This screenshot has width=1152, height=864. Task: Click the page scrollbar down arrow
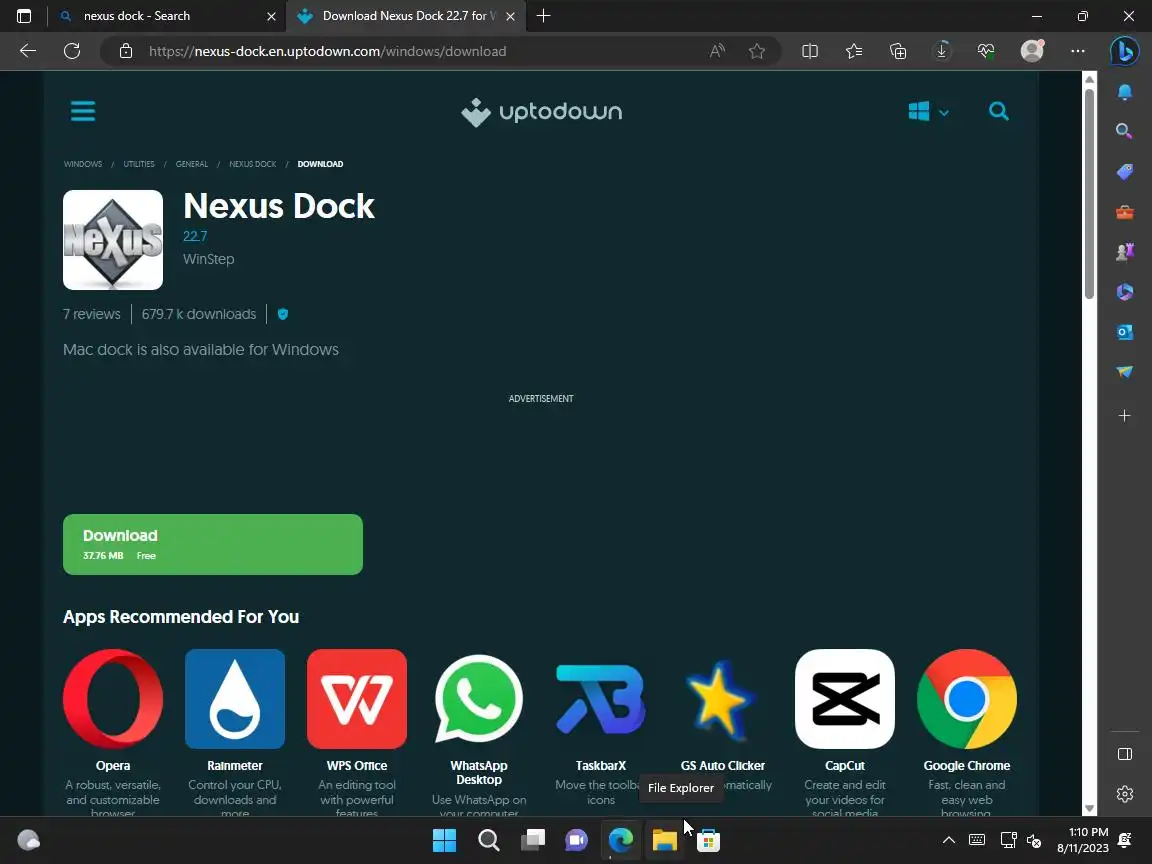tap(1090, 808)
